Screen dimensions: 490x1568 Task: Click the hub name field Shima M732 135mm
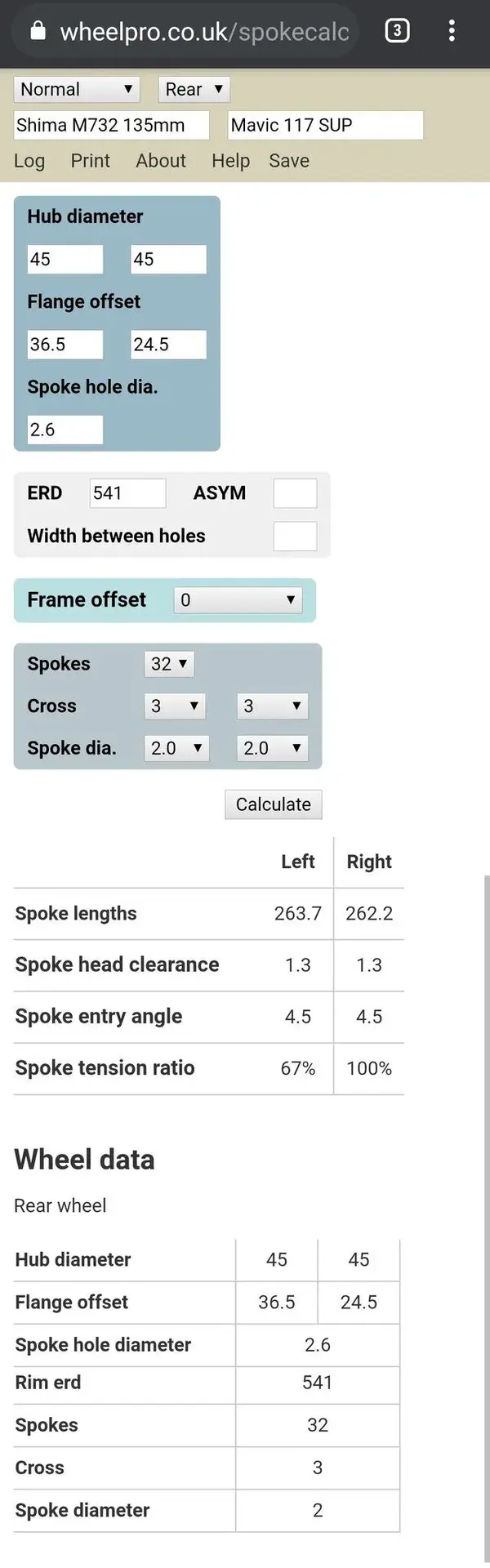click(x=112, y=125)
